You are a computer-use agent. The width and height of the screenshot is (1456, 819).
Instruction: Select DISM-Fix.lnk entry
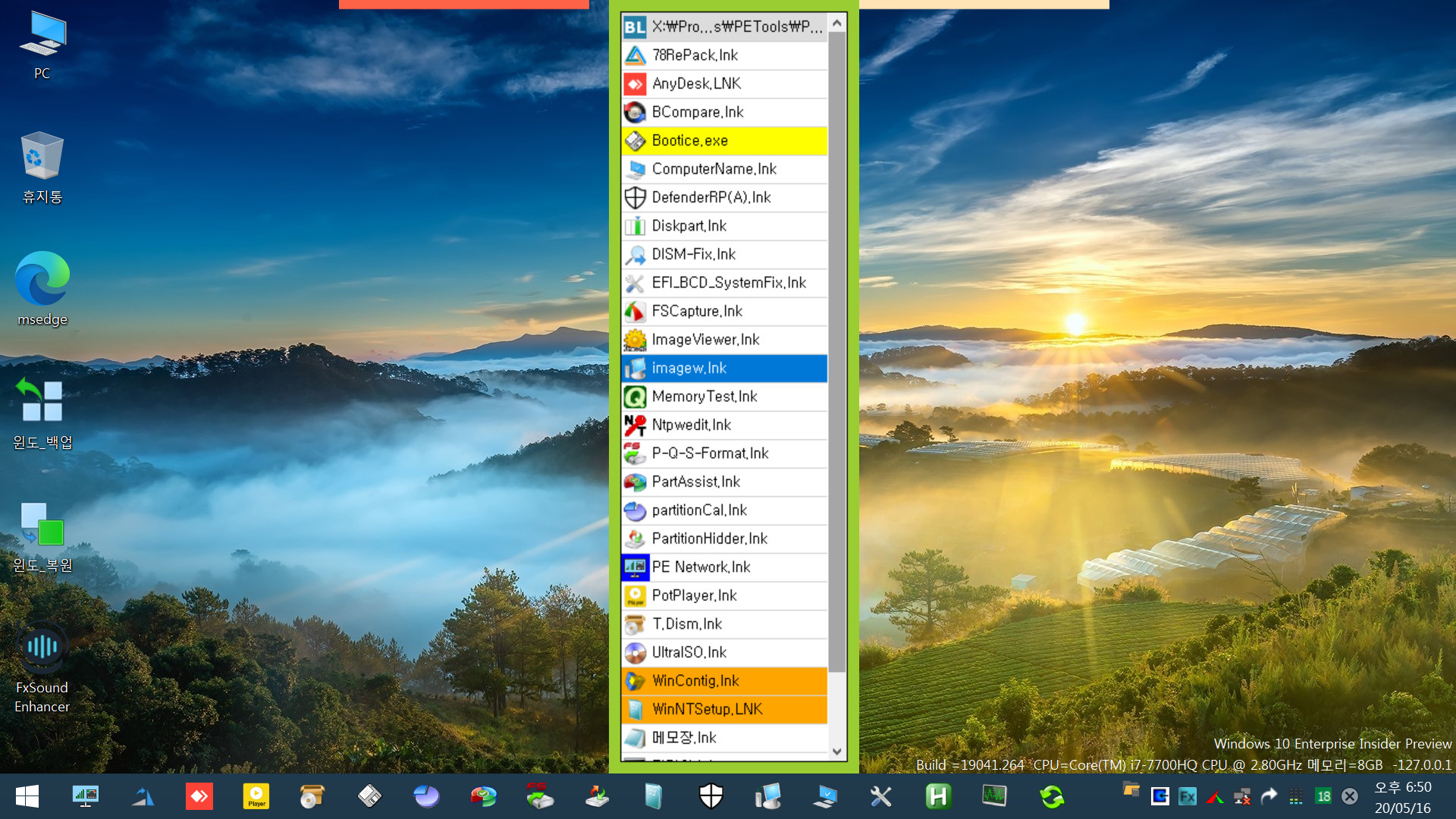point(724,254)
